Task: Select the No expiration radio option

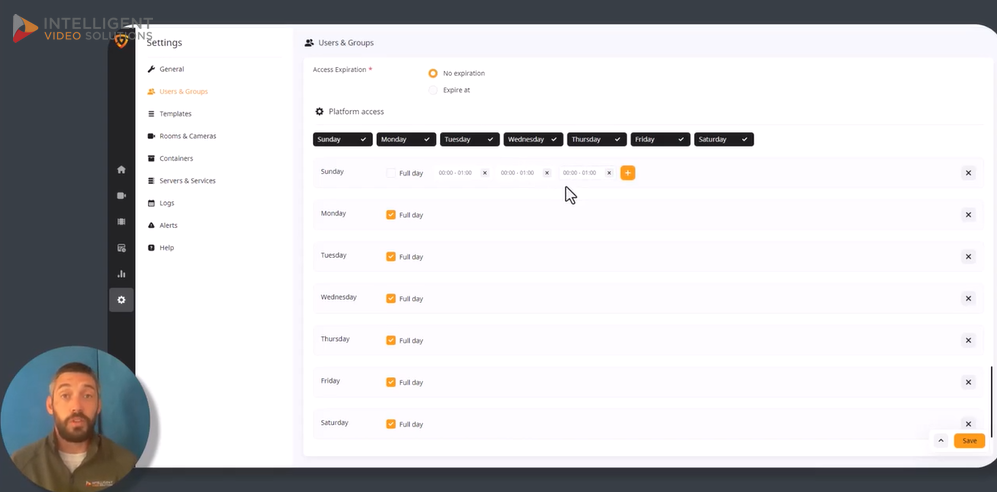Action: pyautogui.click(x=433, y=73)
